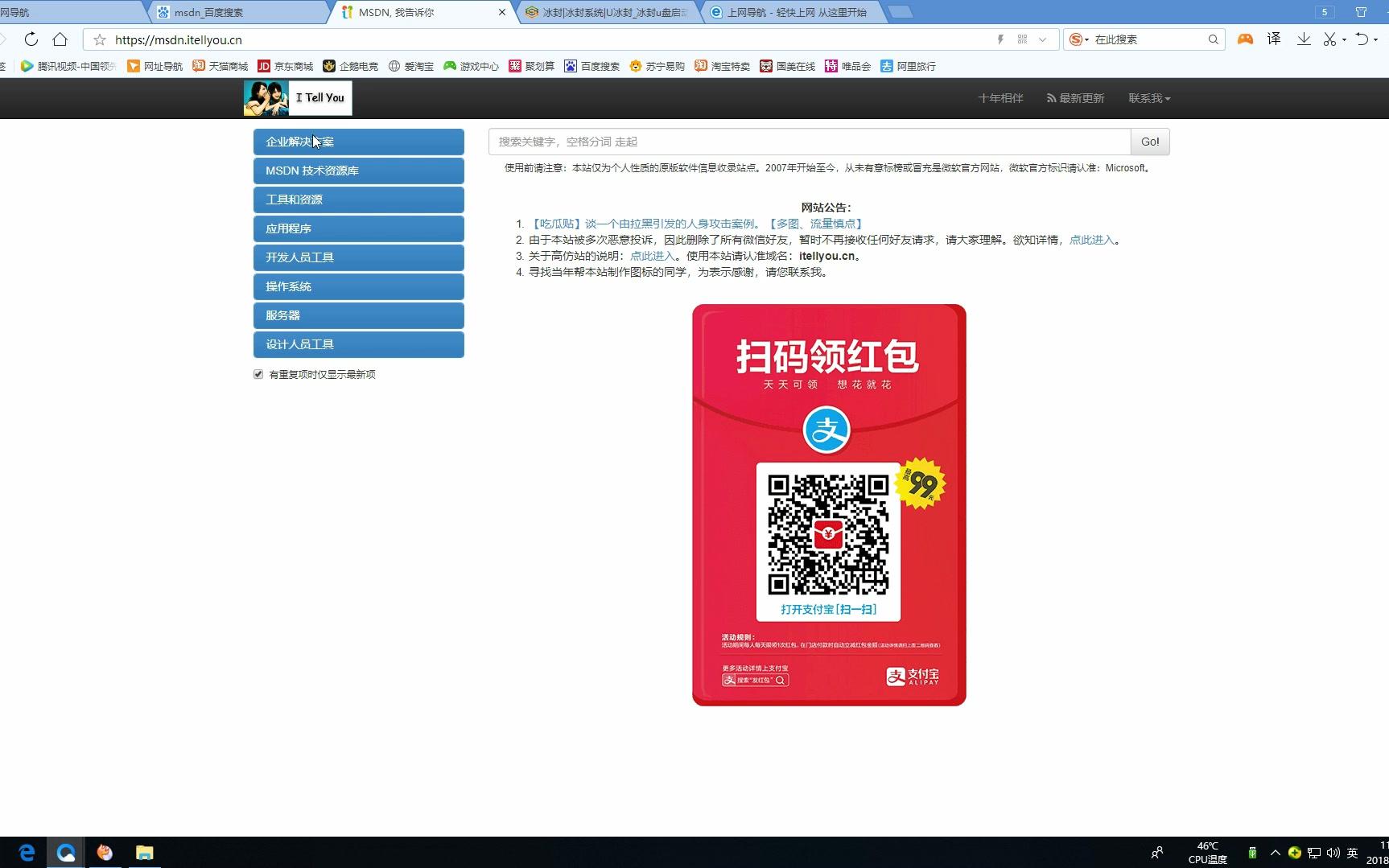The height and width of the screenshot is (868, 1389).
Task: Open the 唯品会 bookmark
Action: click(847, 66)
